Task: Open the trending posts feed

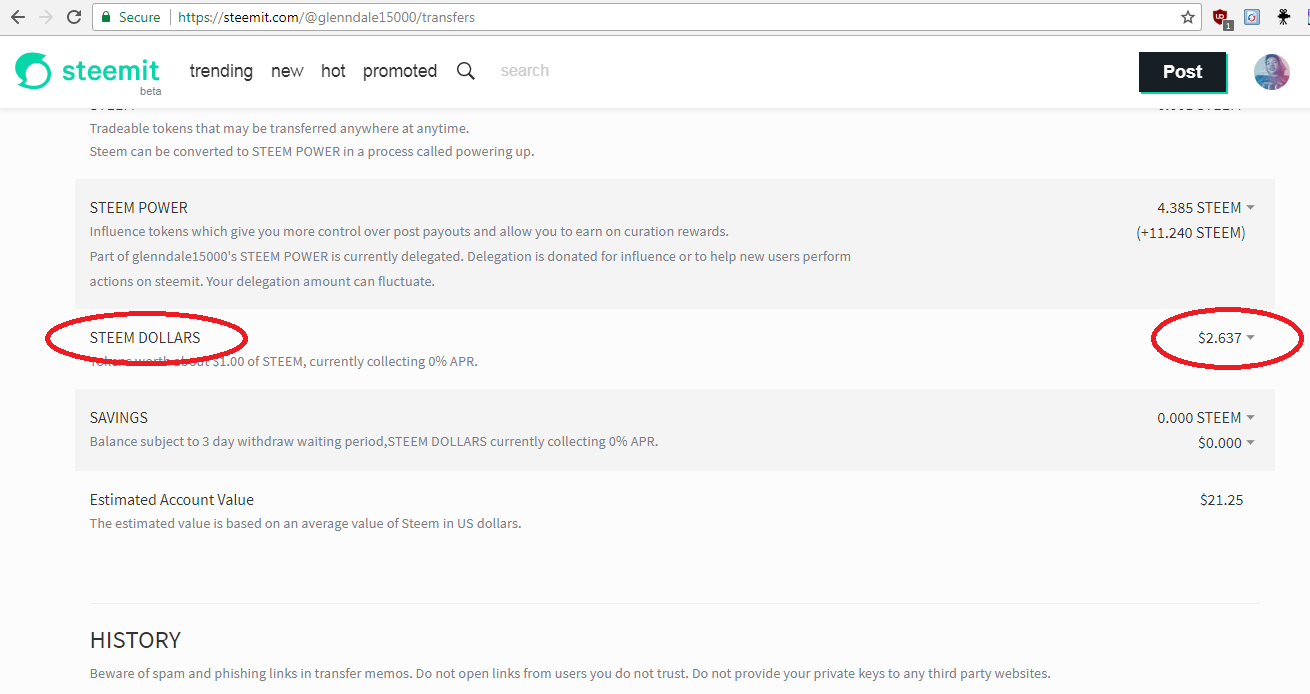Action: 221,71
